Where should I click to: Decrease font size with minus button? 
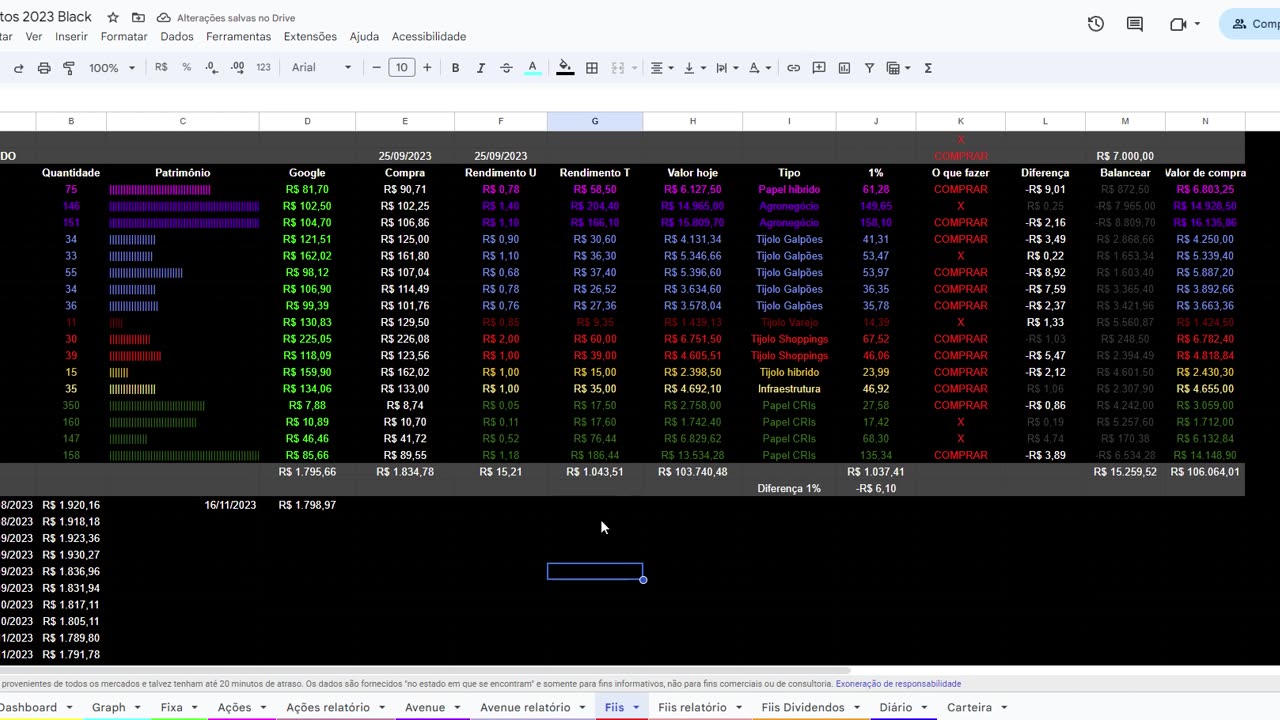pyautogui.click(x=376, y=68)
